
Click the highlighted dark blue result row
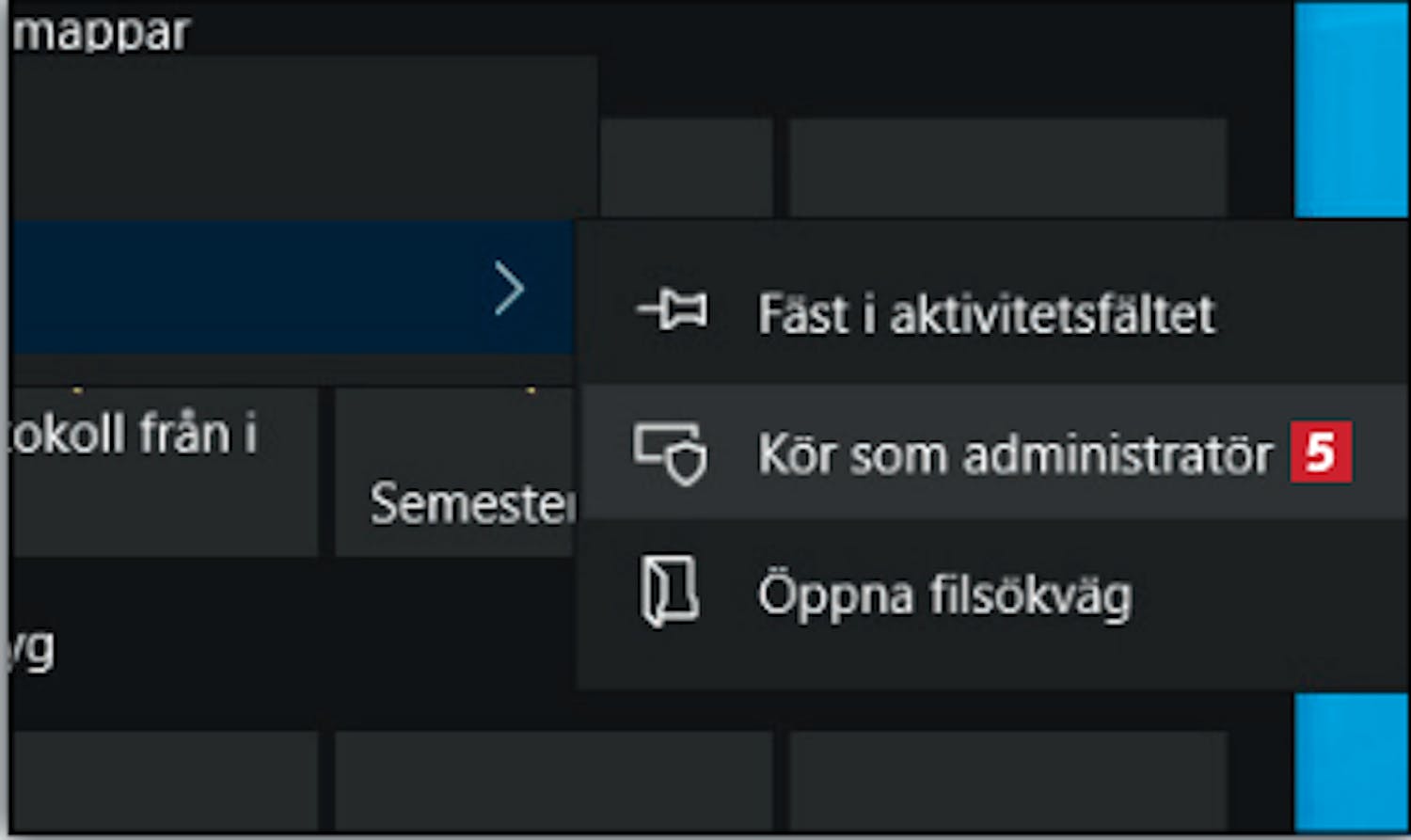293,287
